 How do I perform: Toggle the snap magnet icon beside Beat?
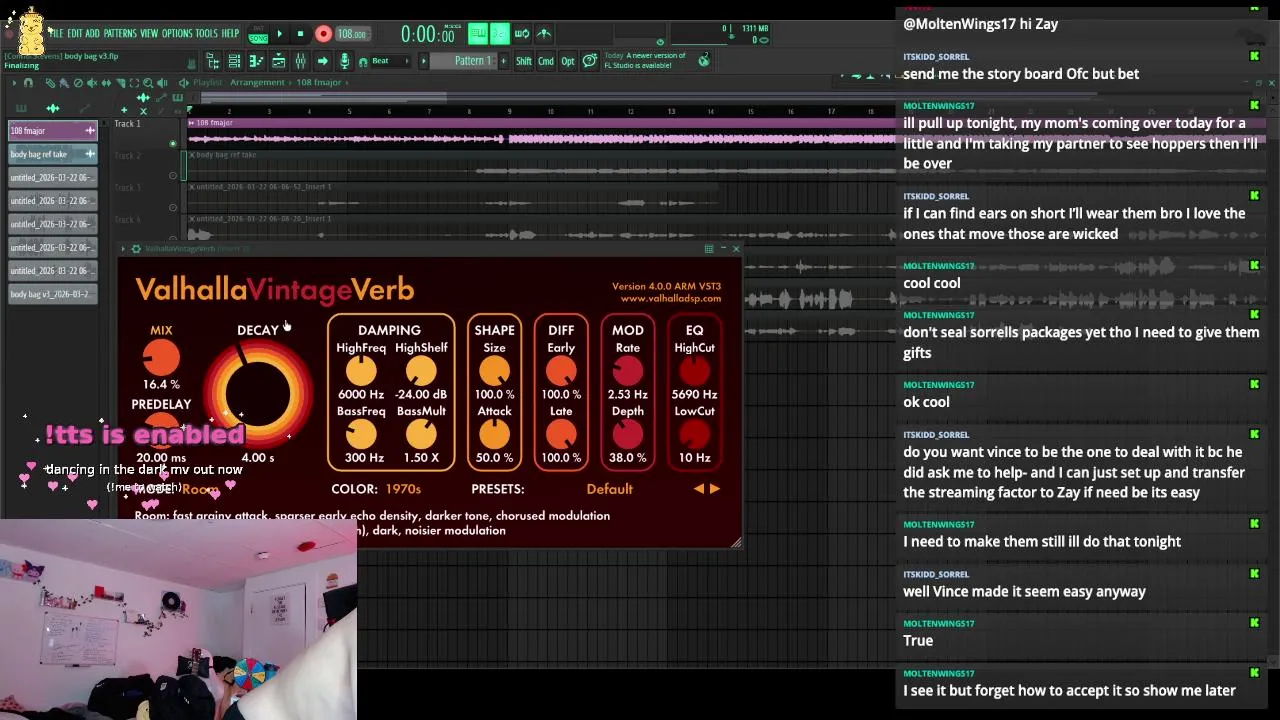tap(363, 62)
